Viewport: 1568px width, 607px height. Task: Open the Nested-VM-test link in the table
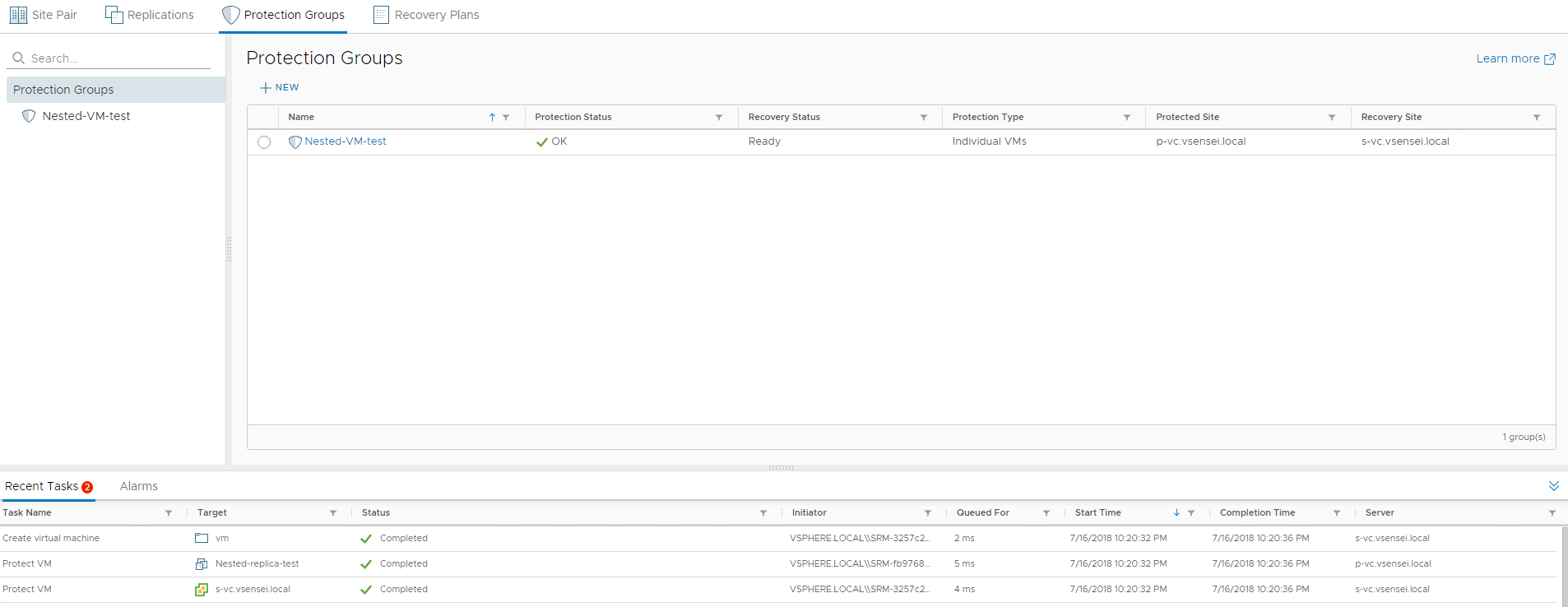[x=345, y=141]
